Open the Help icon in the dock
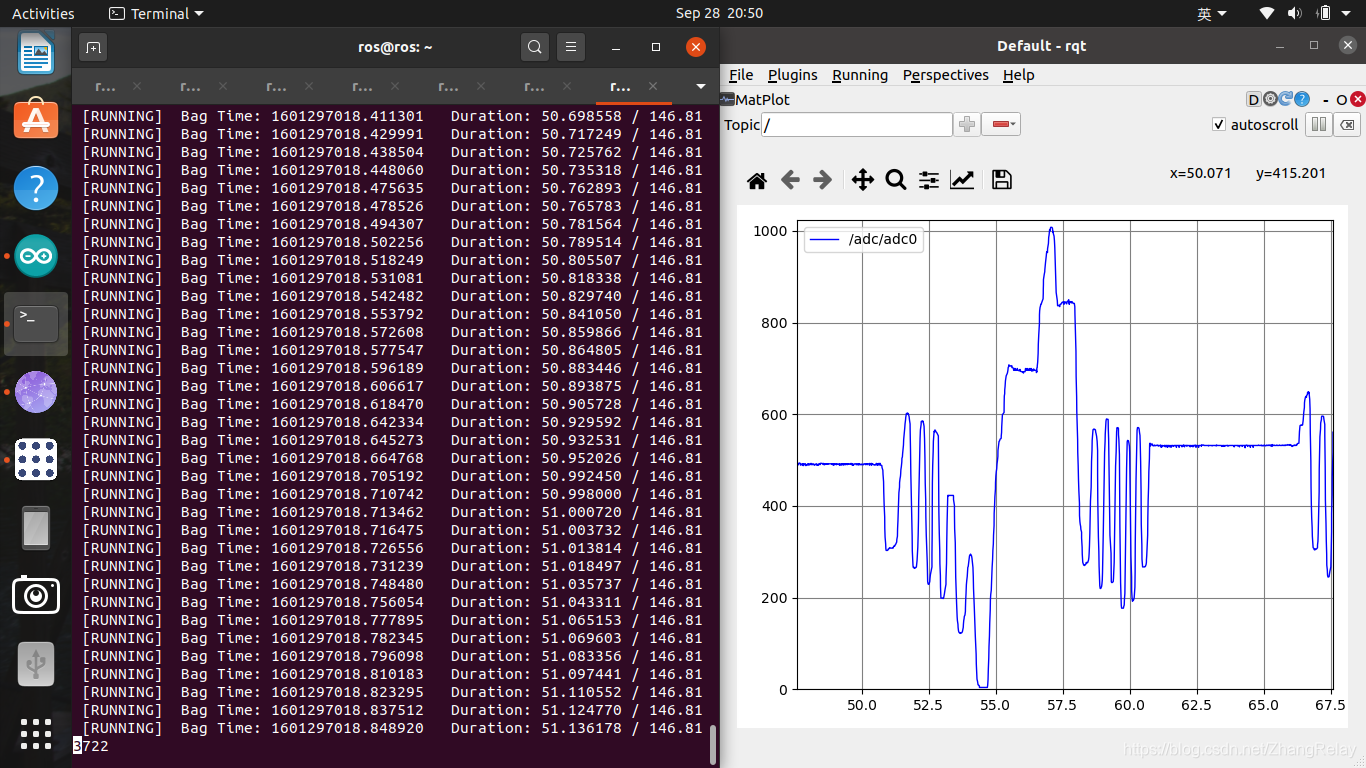This screenshot has width=1366, height=768. (x=36, y=188)
